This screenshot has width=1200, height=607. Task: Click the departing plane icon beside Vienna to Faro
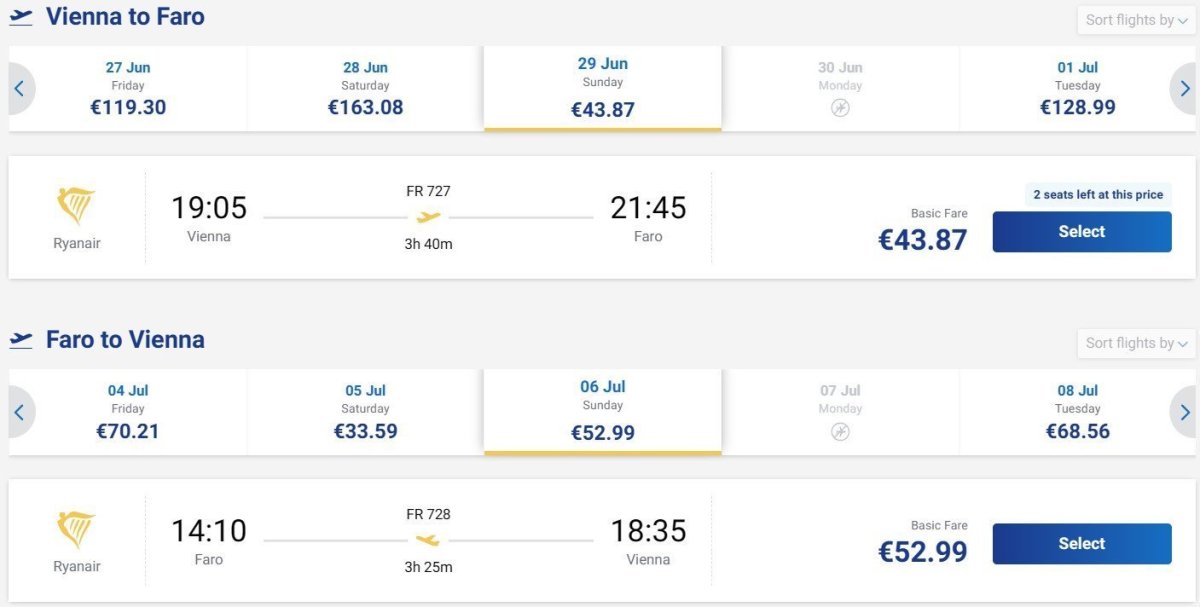point(21,17)
